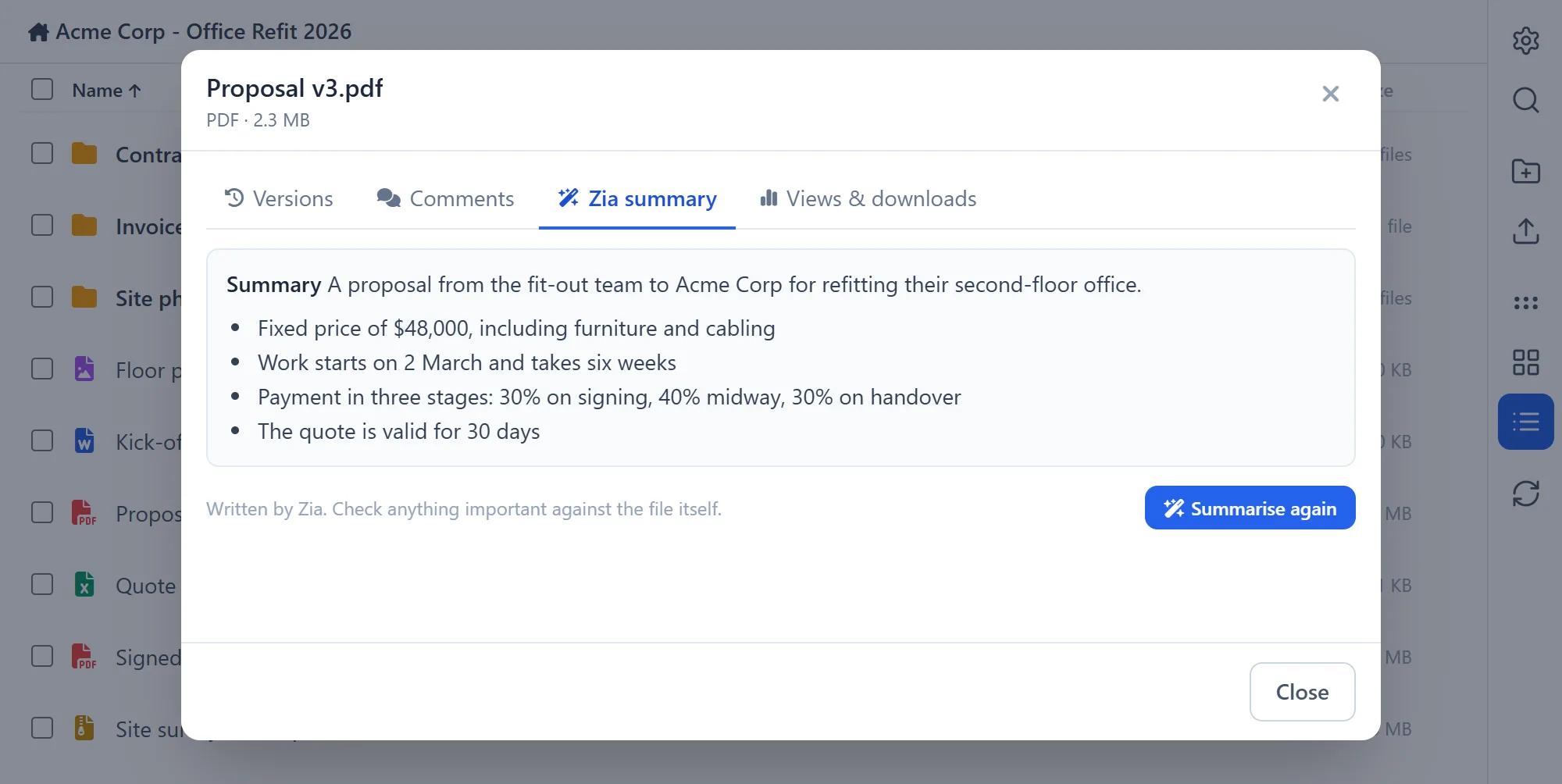Select the Propos row checkbox
The height and width of the screenshot is (784, 1562).
coord(42,512)
